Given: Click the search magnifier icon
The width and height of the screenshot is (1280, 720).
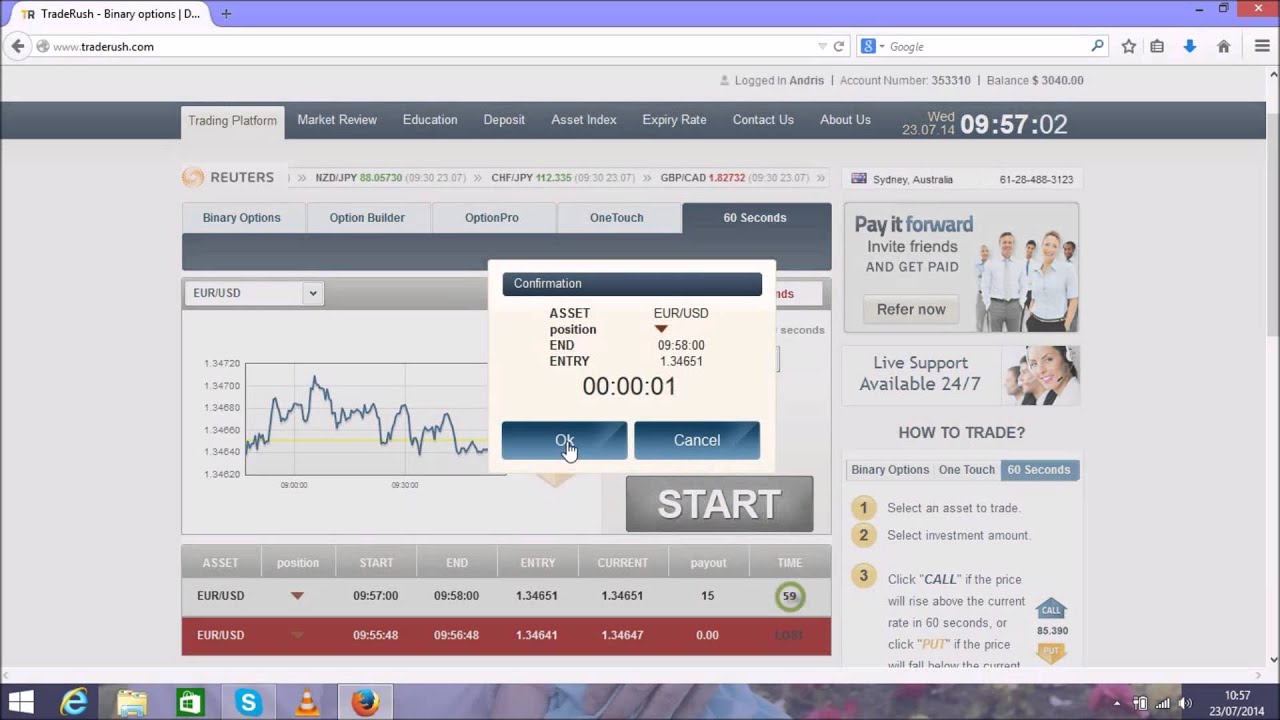Looking at the screenshot, I should (1097, 46).
